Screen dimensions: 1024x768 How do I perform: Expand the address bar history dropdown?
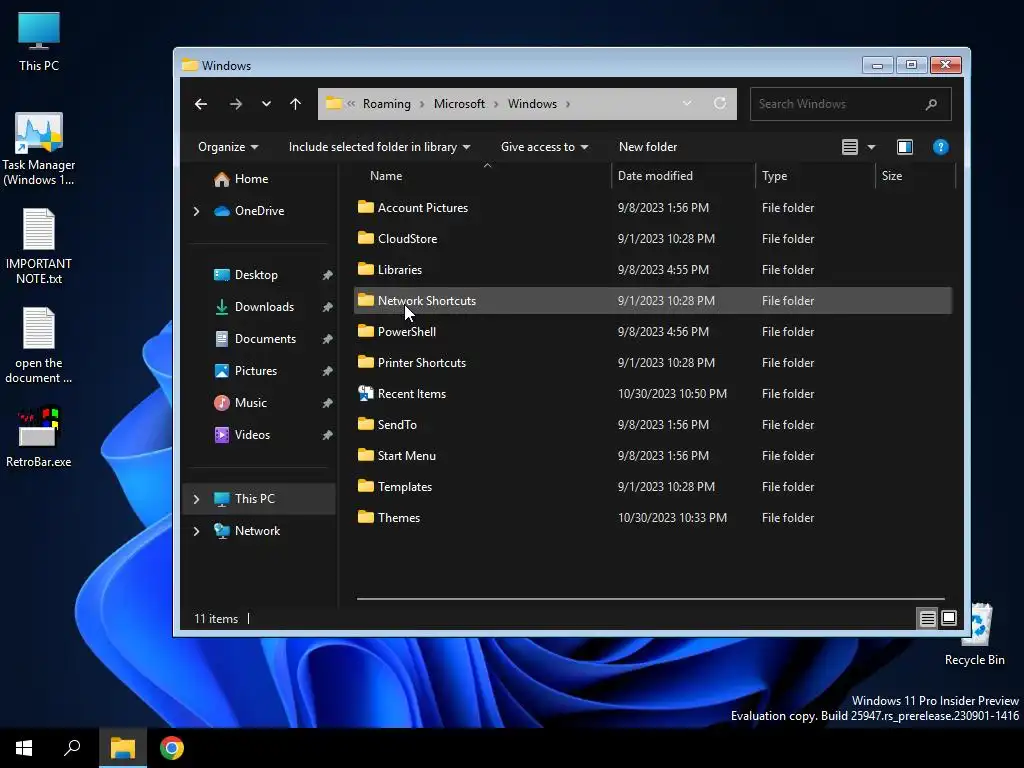tap(687, 103)
